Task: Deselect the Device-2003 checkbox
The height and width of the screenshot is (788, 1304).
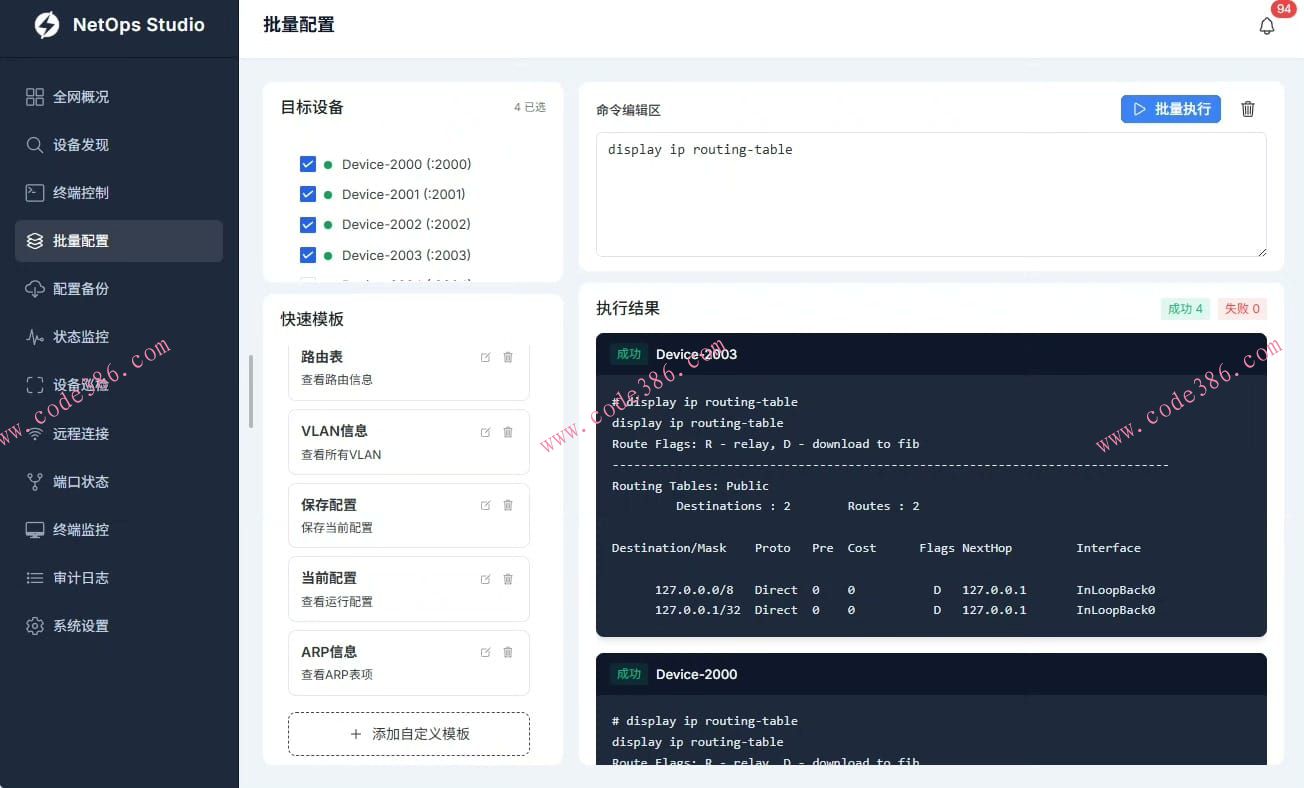Action: click(x=308, y=255)
